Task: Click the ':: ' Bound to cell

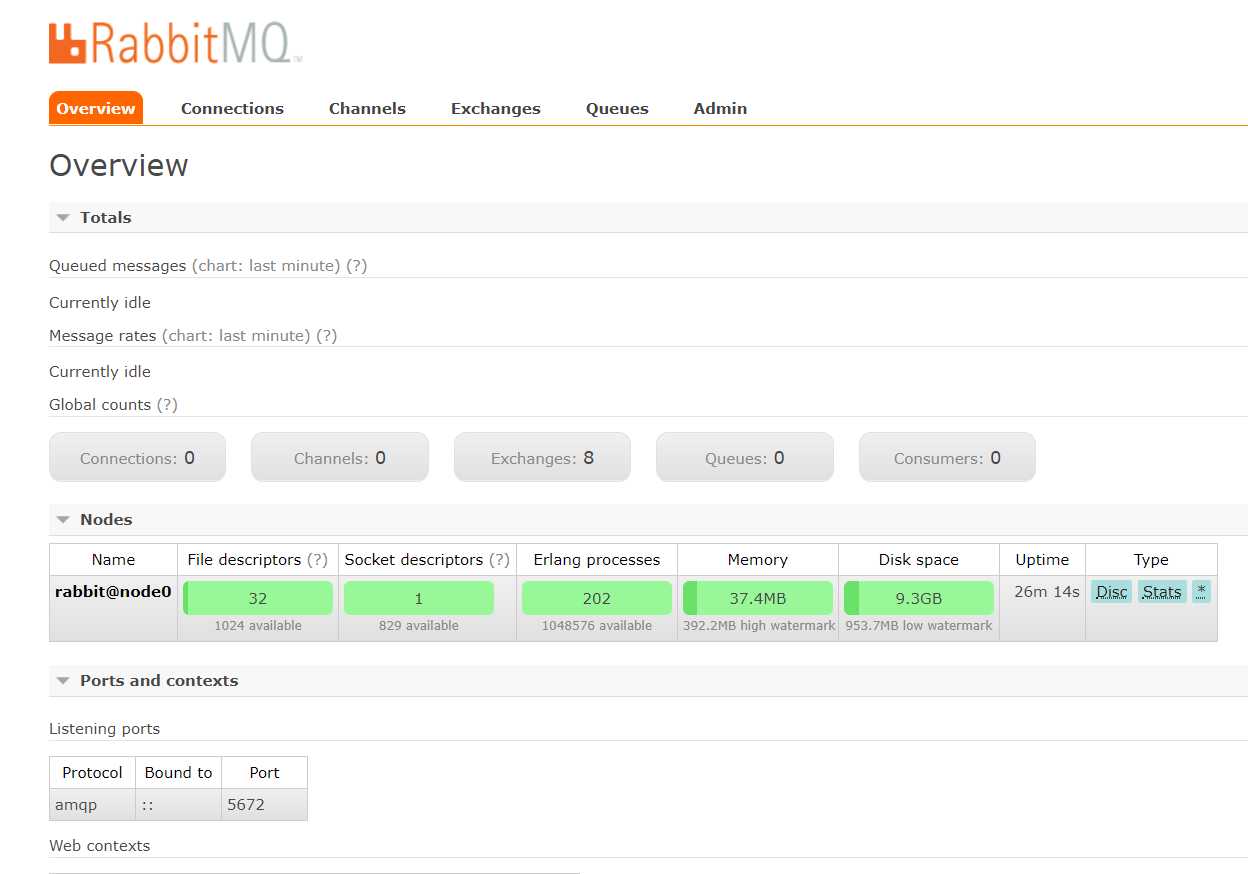Action: coord(178,804)
